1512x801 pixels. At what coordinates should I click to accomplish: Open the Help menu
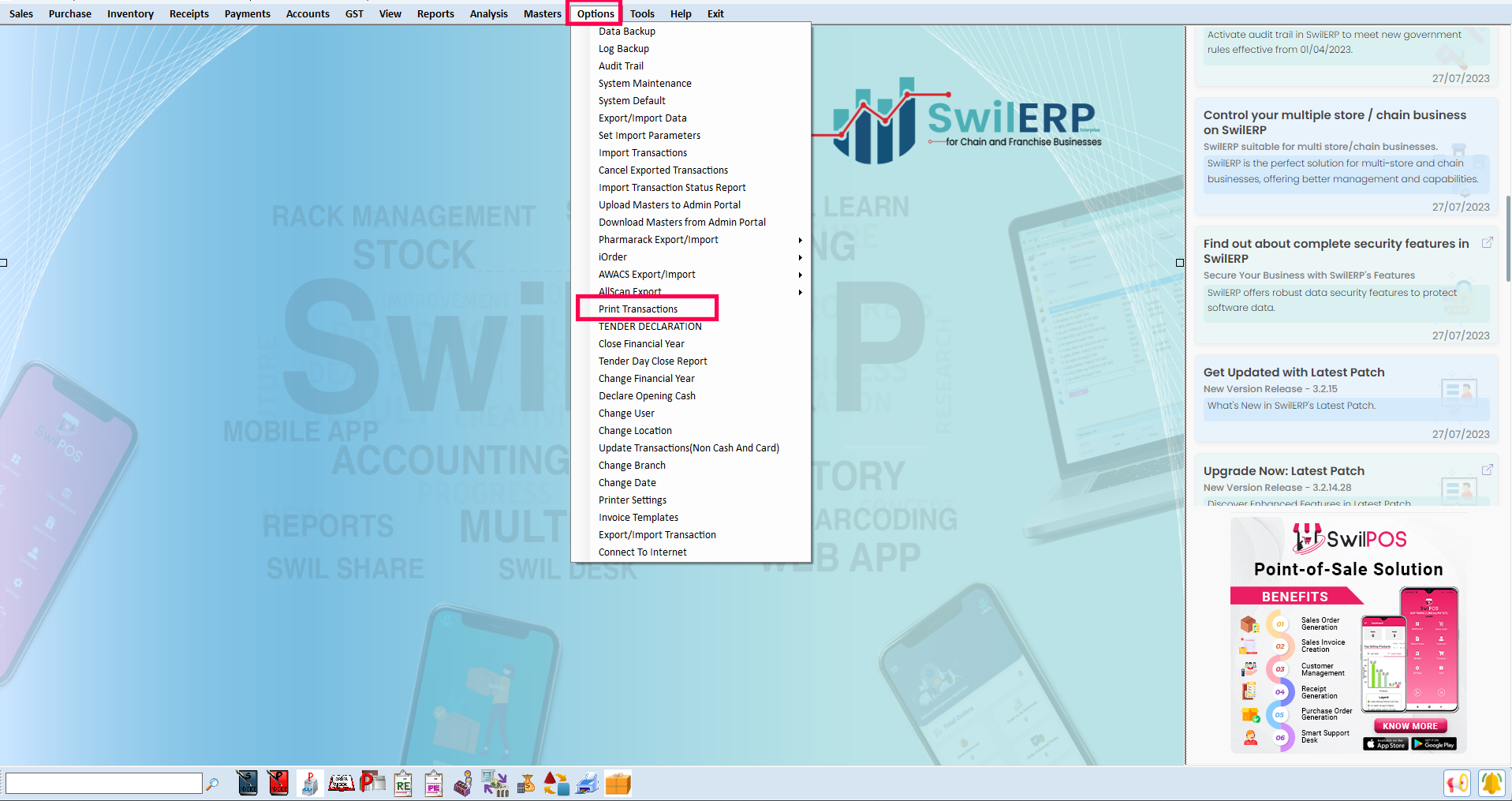tap(681, 13)
